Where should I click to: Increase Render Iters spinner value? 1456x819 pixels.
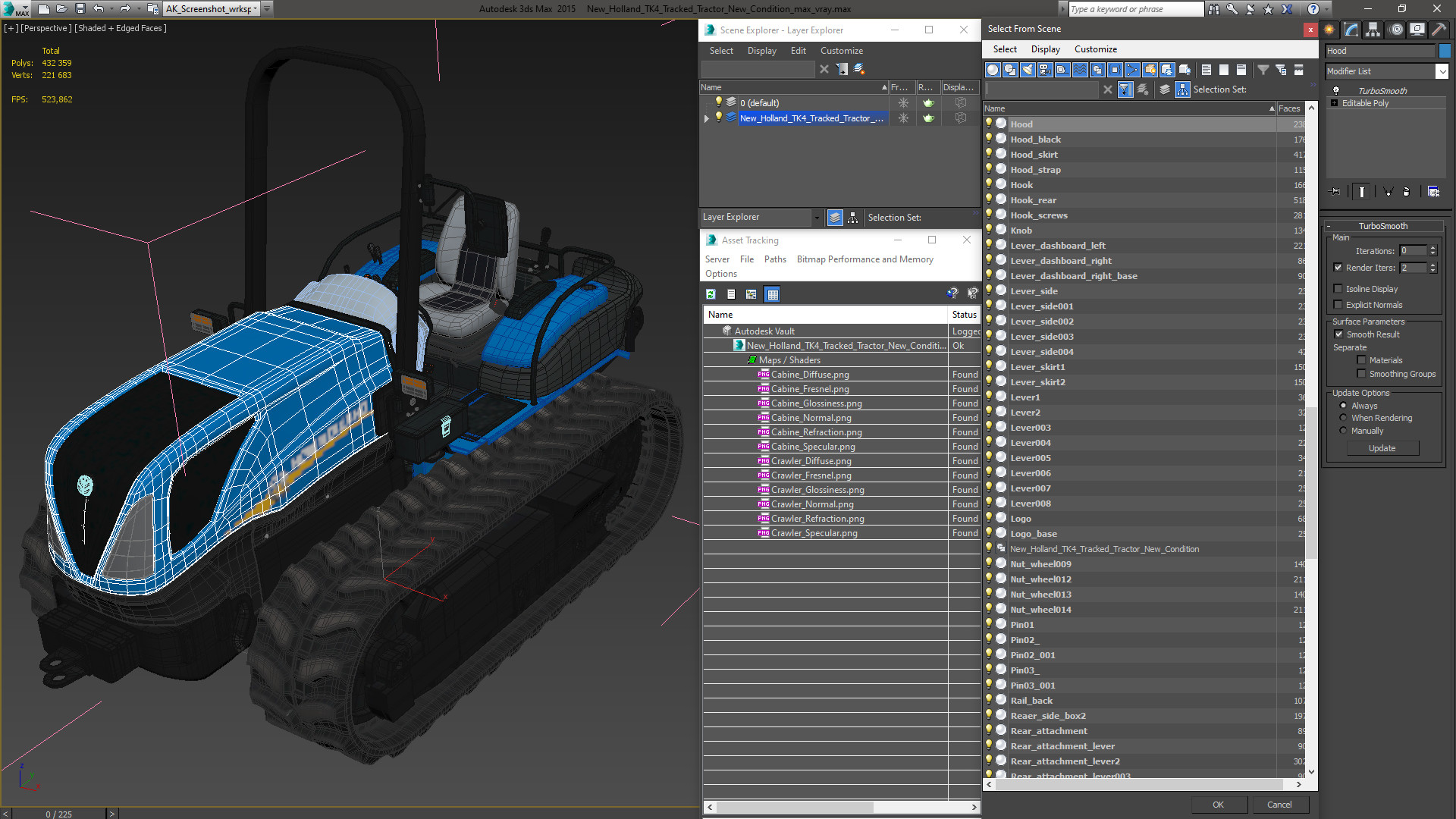click(1432, 265)
